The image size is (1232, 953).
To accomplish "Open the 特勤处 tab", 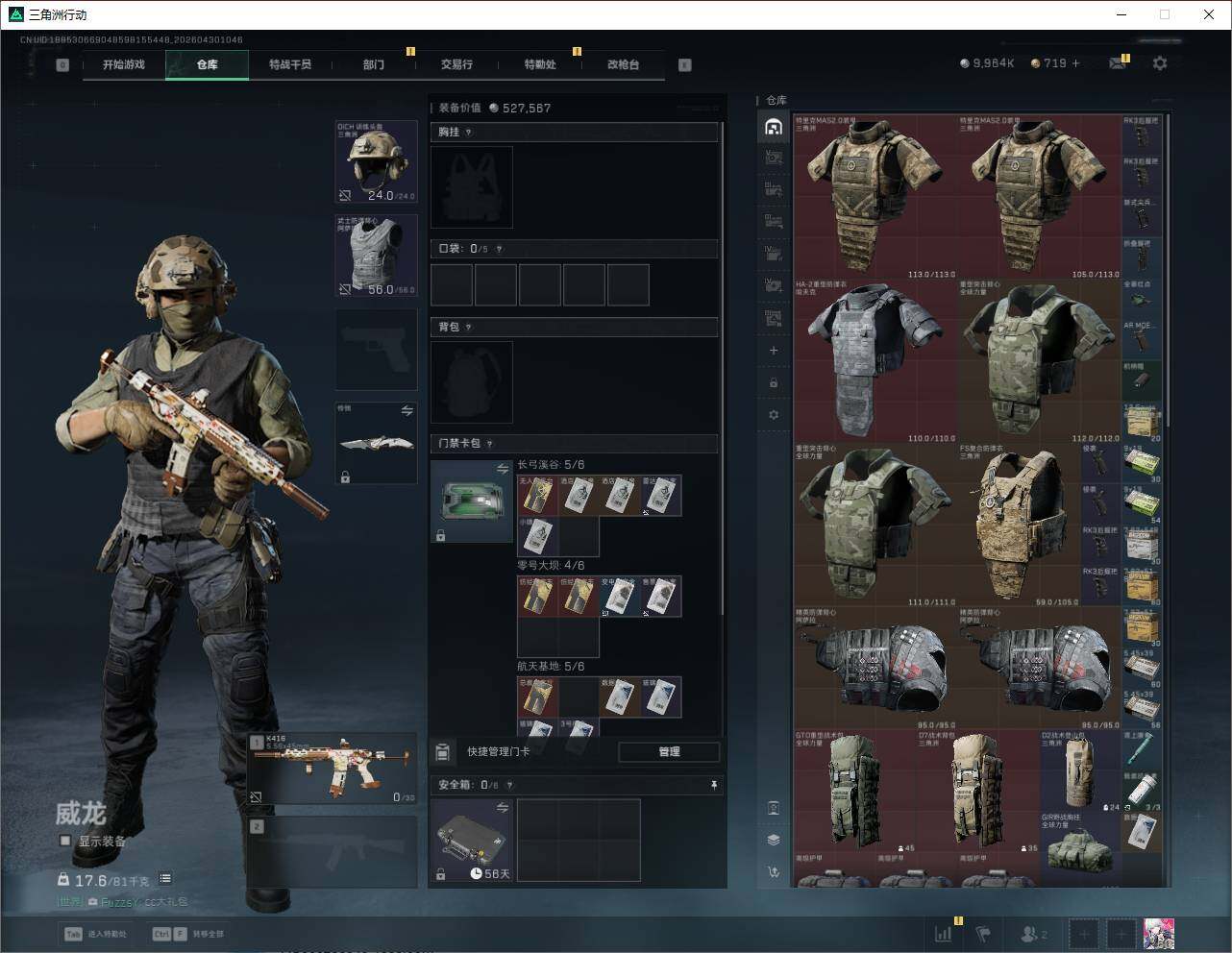I will [540, 64].
